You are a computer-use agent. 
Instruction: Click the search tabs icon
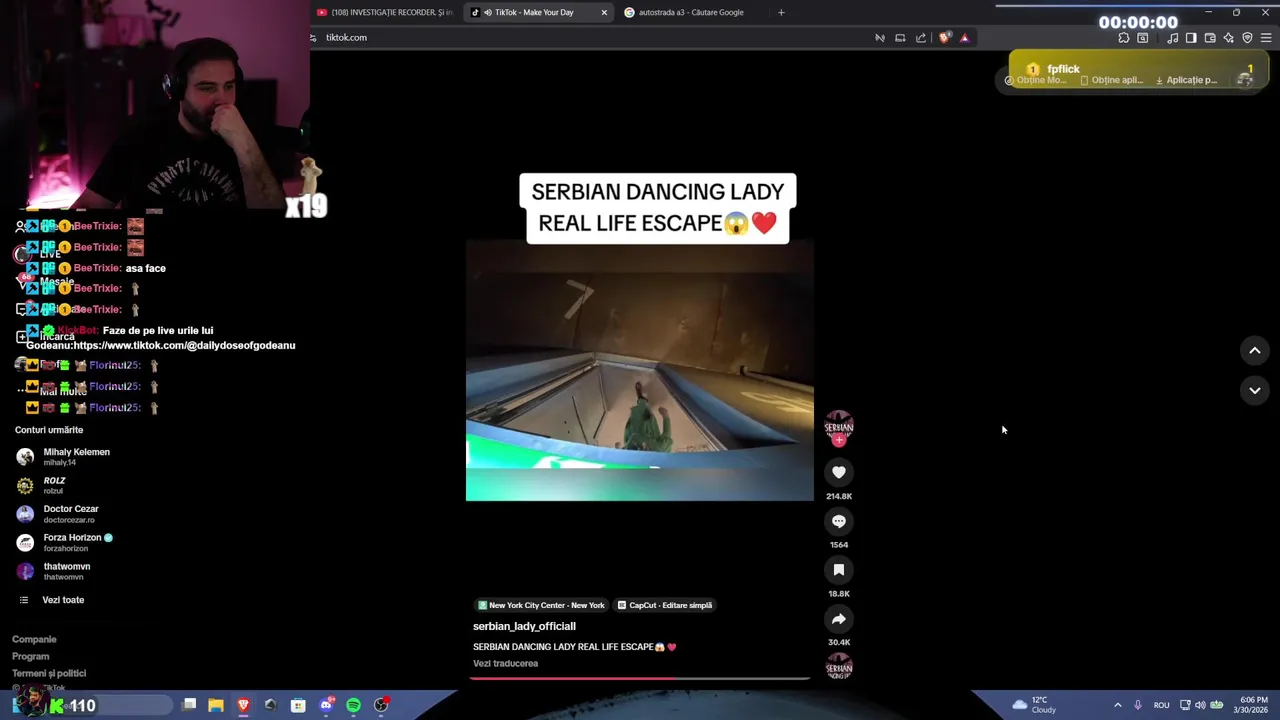pyautogui.click(x=1143, y=38)
